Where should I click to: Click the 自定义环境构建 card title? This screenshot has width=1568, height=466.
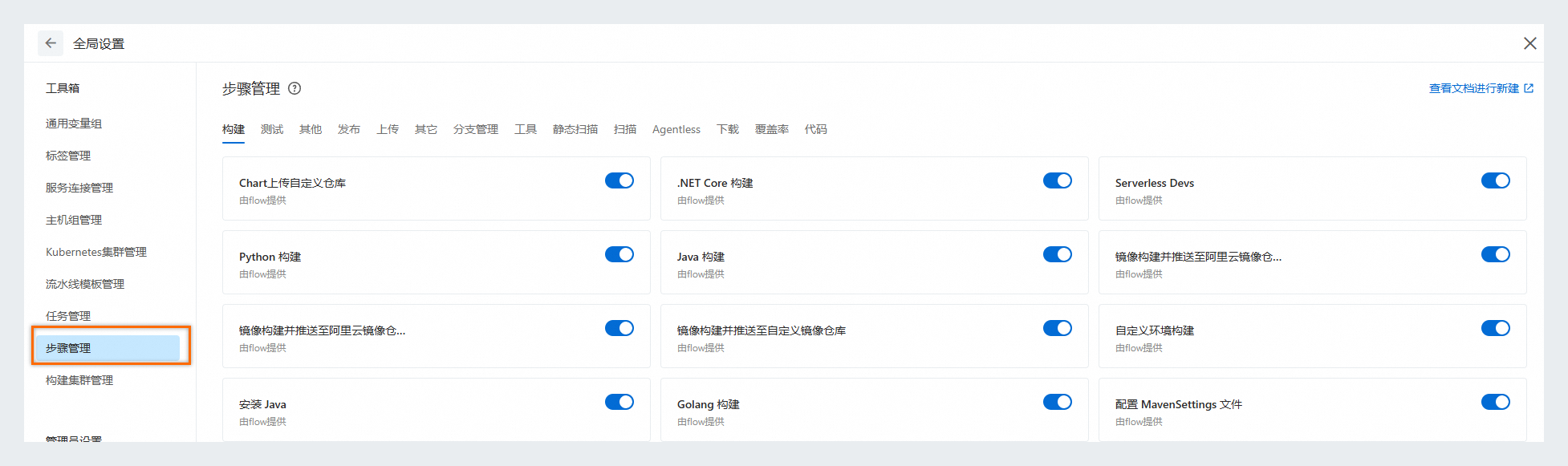click(x=1155, y=330)
